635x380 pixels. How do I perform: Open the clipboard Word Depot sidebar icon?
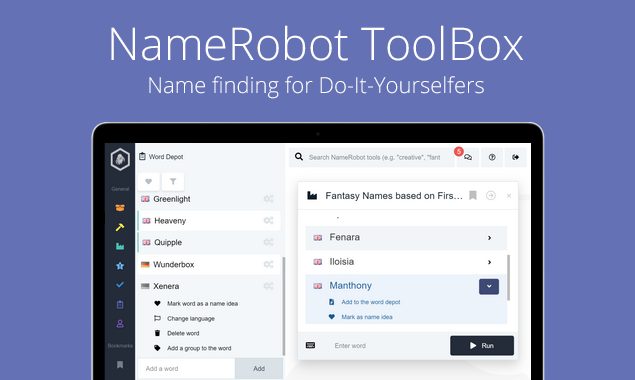120,304
